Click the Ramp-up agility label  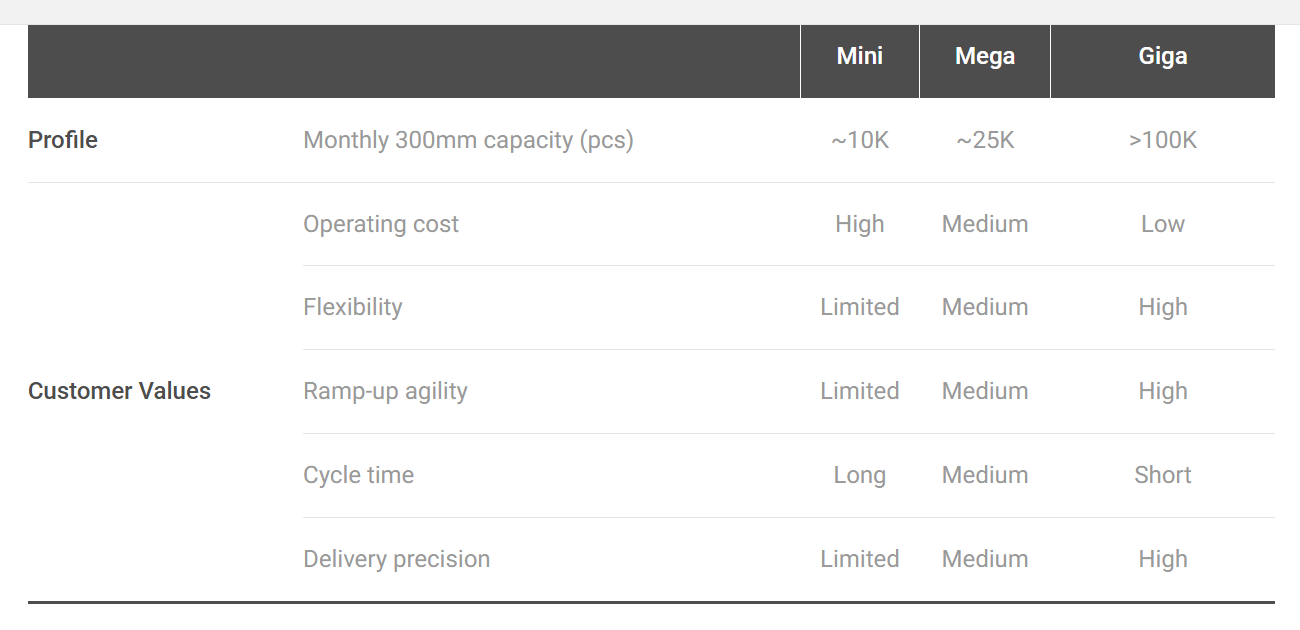coord(385,391)
